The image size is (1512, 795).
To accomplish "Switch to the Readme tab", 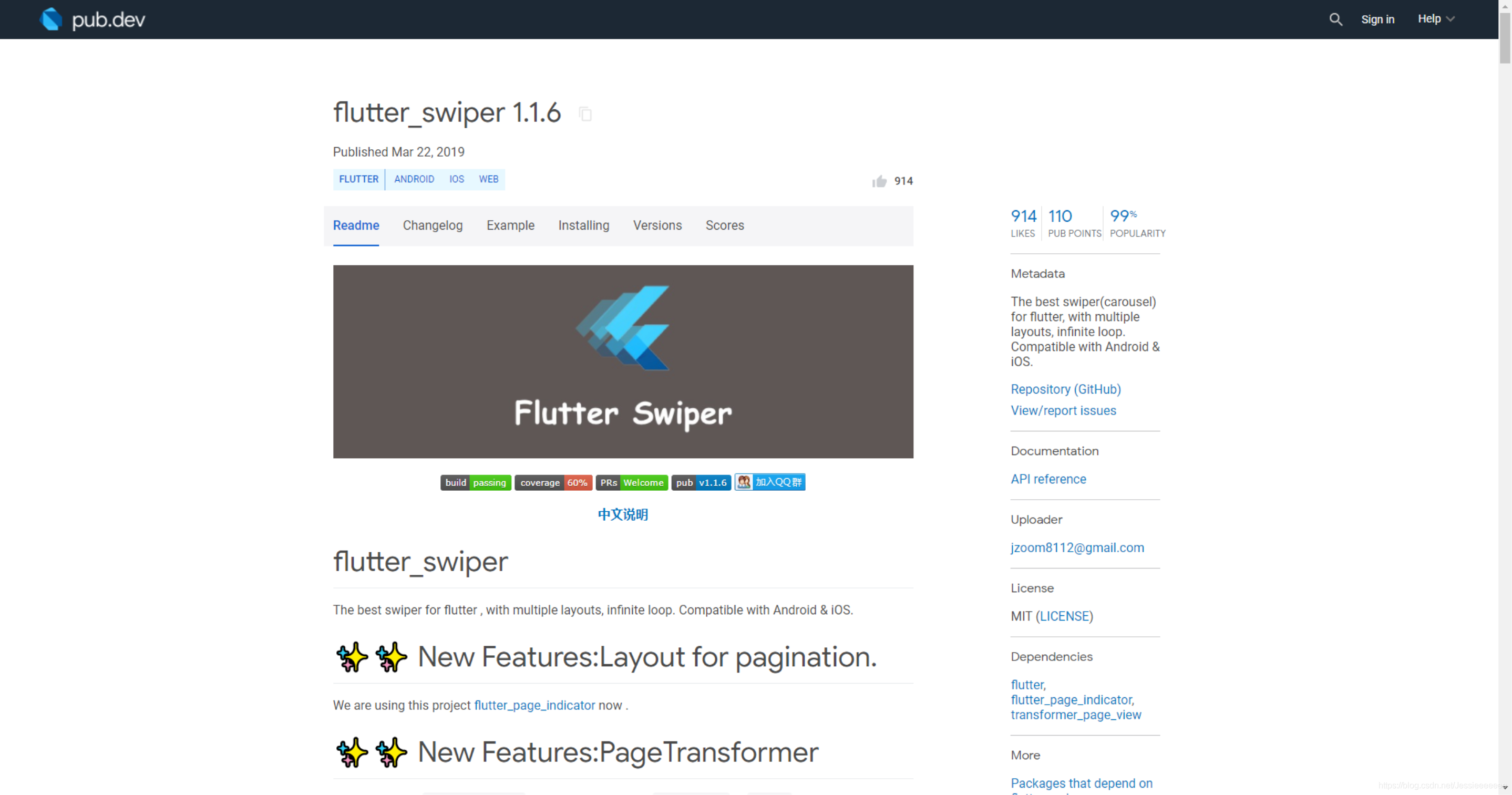I will point(356,225).
